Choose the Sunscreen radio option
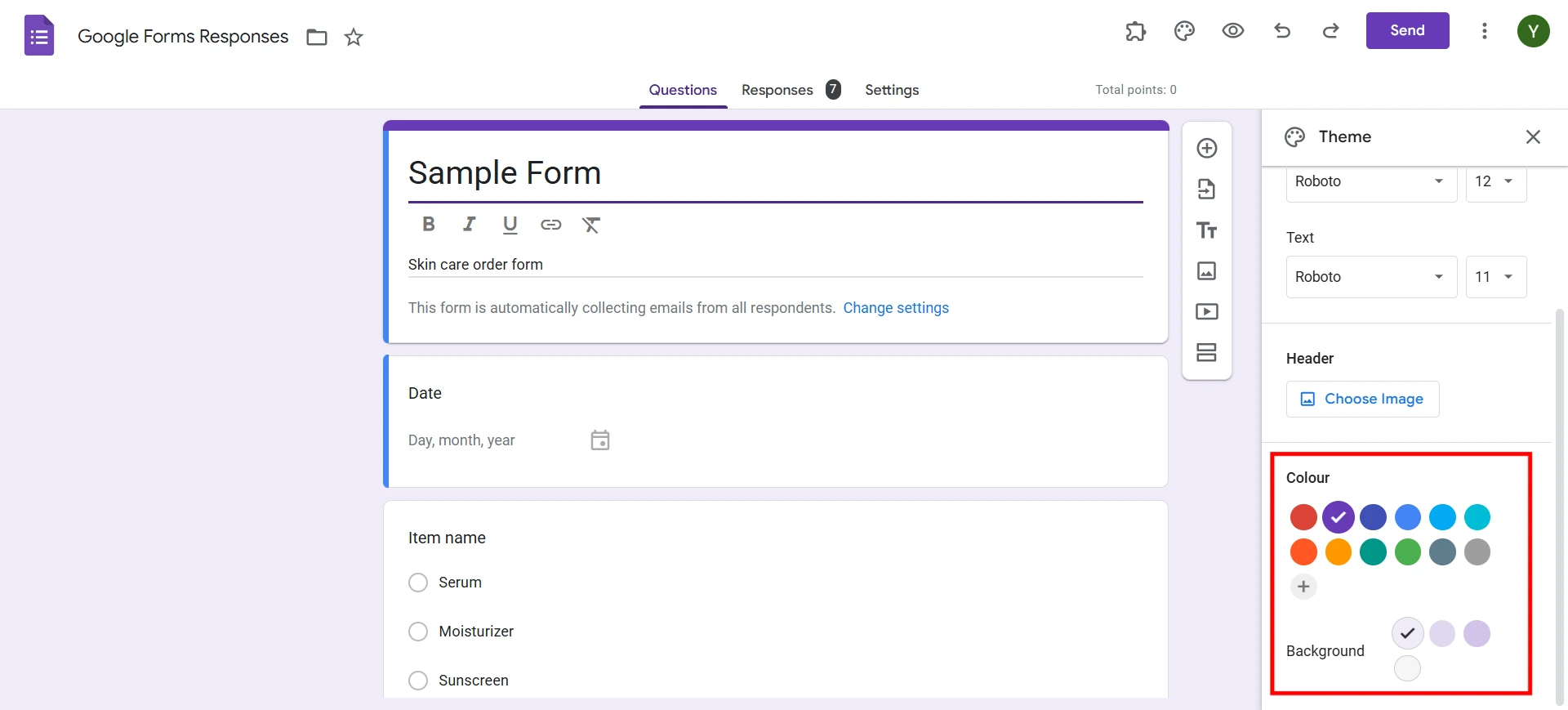Image resolution: width=1568 pixels, height=710 pixels. point(418,681)
